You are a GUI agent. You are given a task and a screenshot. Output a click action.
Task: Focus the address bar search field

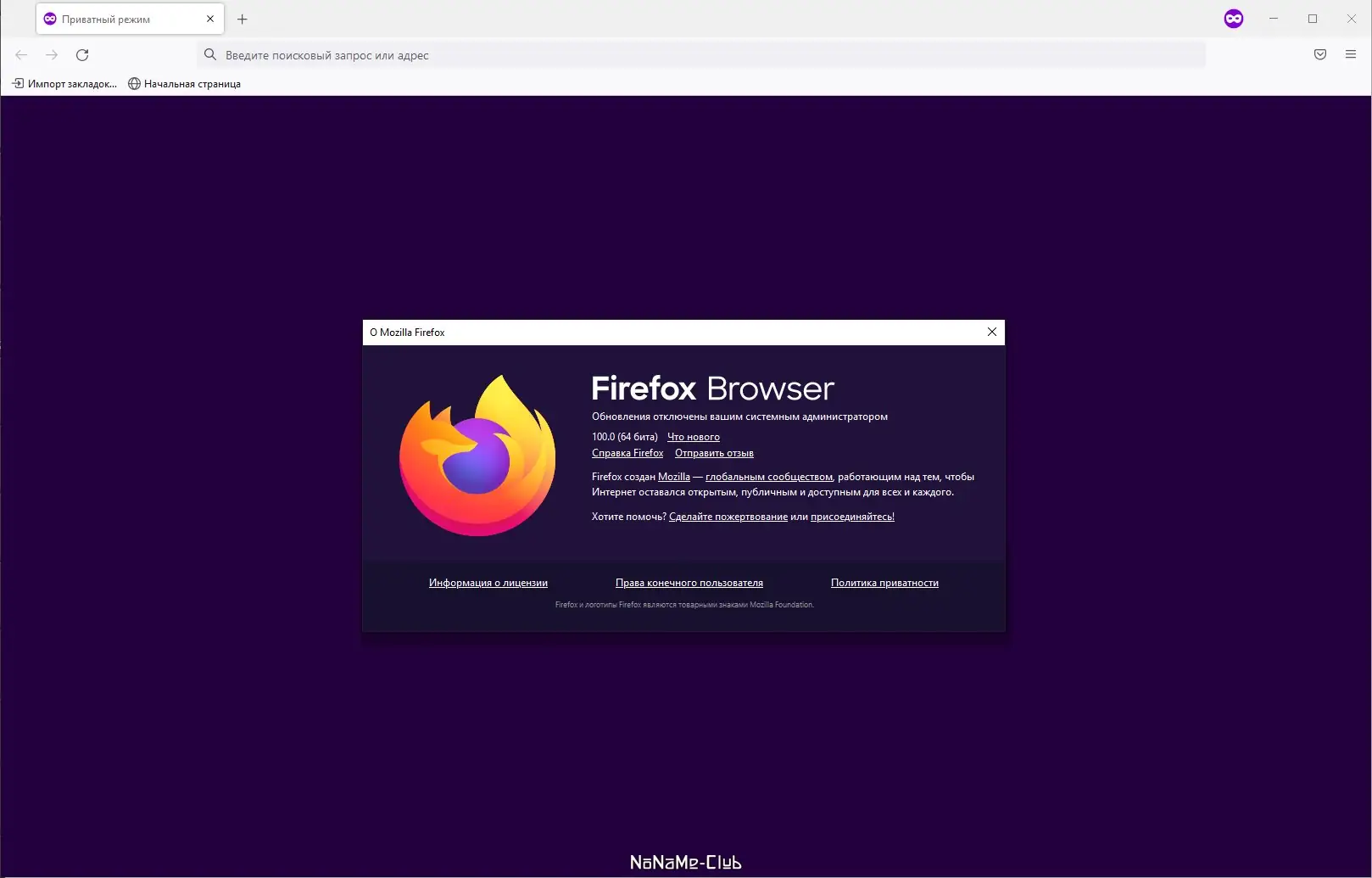coord(701,55)
